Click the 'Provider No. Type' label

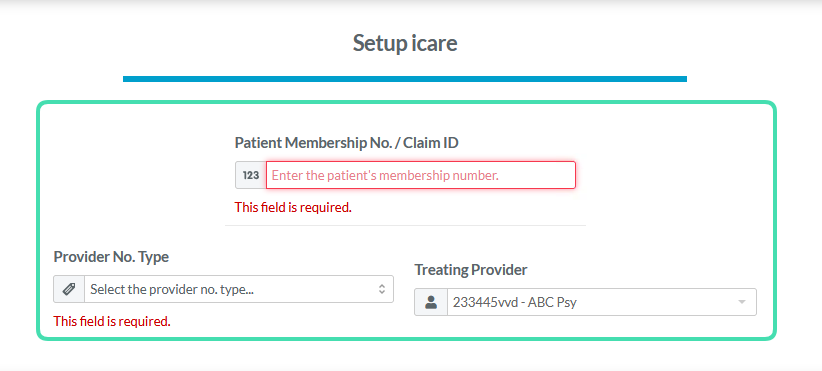pyautogui.click(x=111, y=257)
